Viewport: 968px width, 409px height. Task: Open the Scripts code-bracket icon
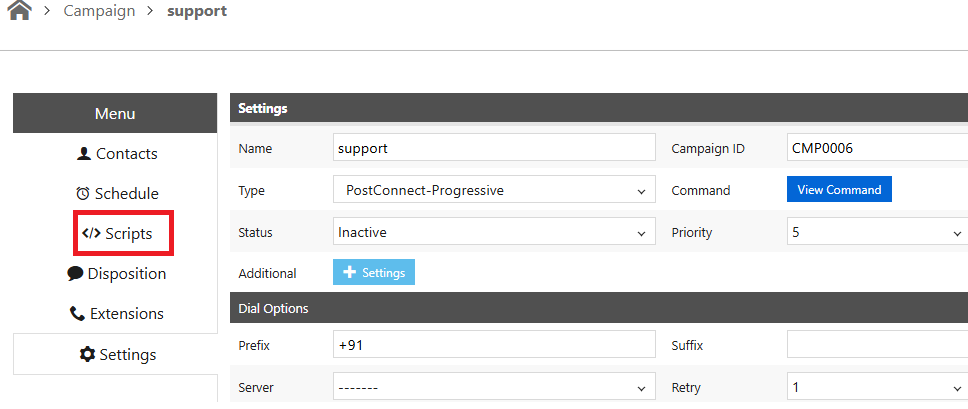pos(91,233)
